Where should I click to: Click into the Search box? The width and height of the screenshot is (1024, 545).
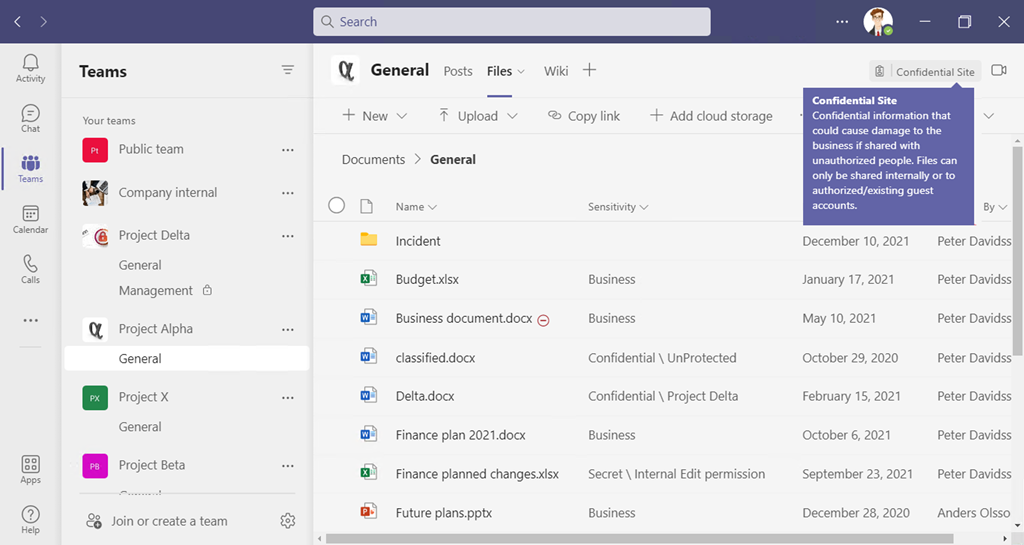tap(512, 22)
